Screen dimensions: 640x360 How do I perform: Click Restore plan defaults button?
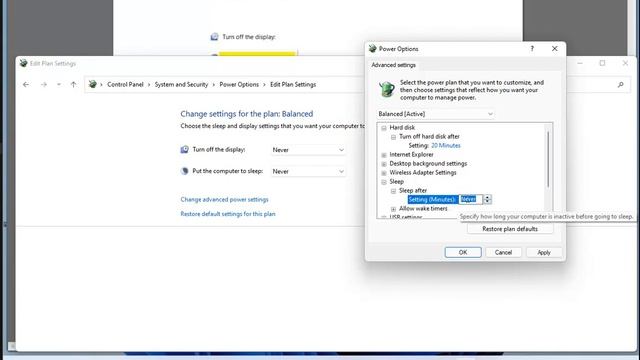(x=510, y=229)
